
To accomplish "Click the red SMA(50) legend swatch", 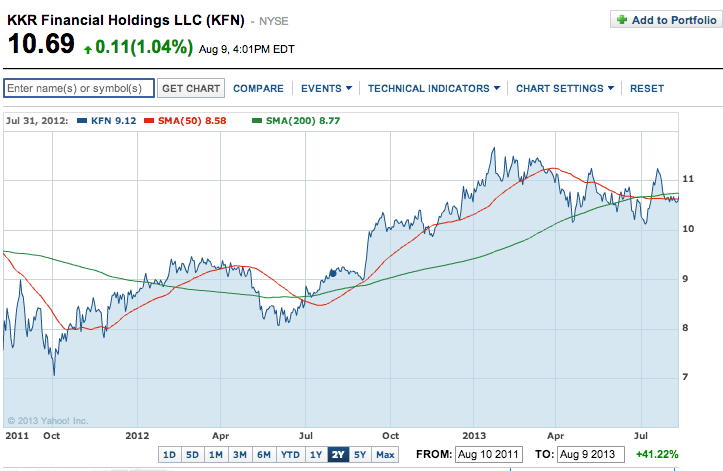I will [x=148, y=121].
